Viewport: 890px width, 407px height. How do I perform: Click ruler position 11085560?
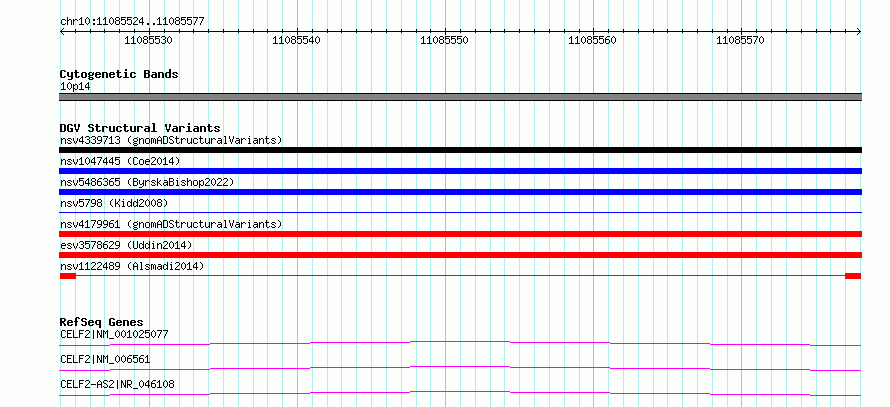(x=593, y=40)
